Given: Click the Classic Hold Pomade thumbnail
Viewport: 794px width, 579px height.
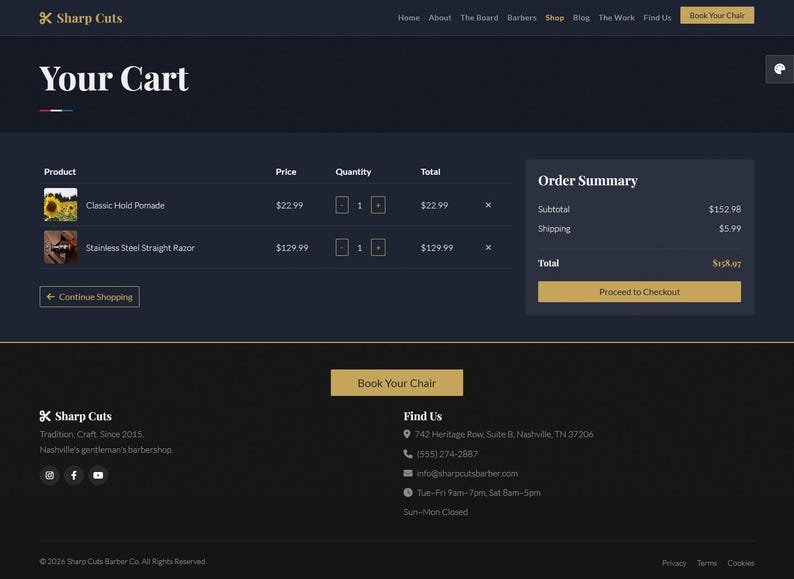Looking at the screenshot, I should [x=61, y=205].
